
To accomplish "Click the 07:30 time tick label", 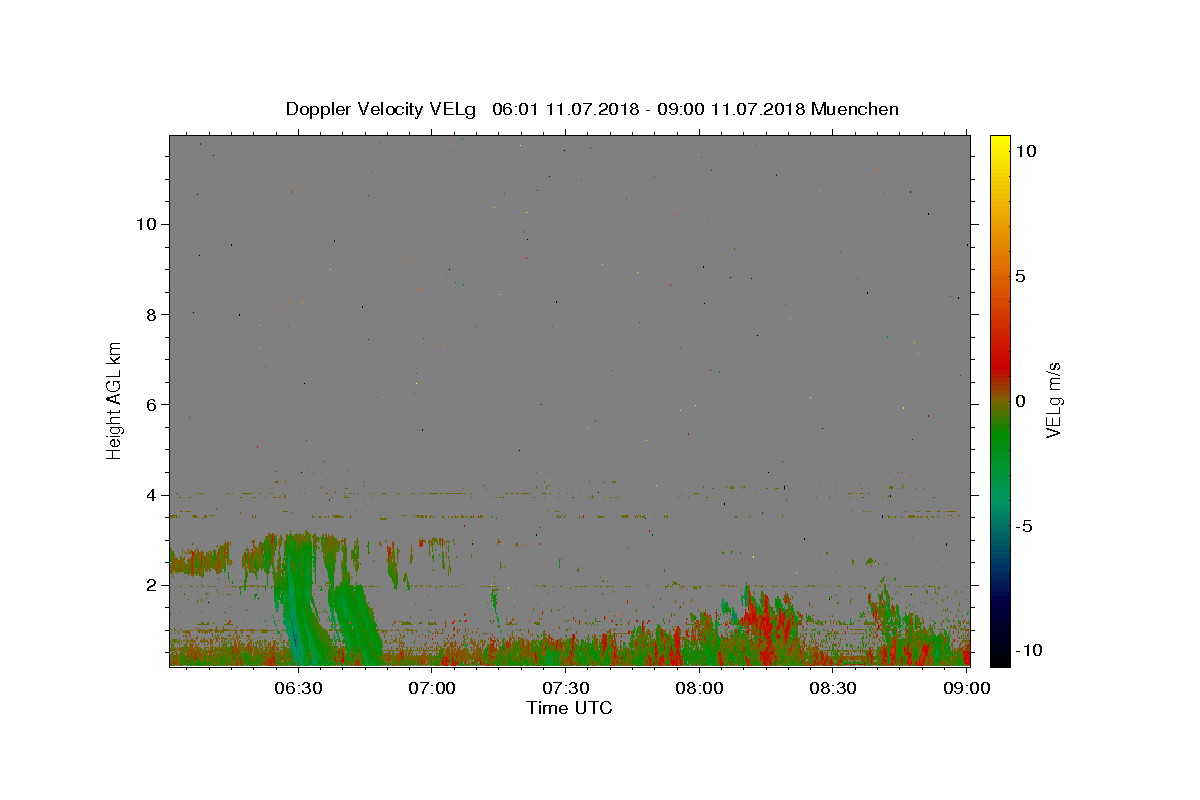I will (x=566, y=688).
